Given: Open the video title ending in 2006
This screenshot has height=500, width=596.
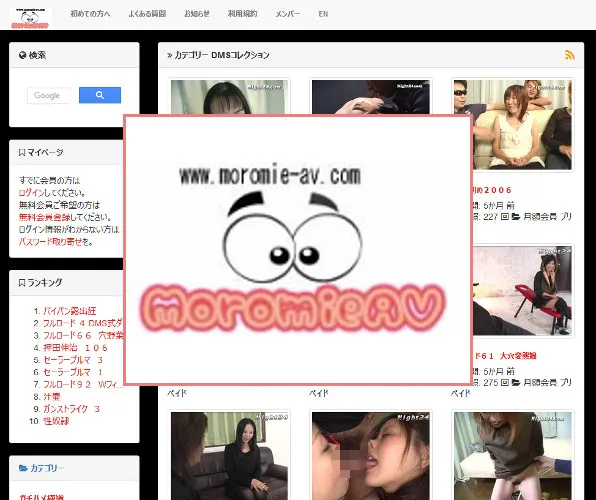Looking at the screenshot, I should point(493,190).
